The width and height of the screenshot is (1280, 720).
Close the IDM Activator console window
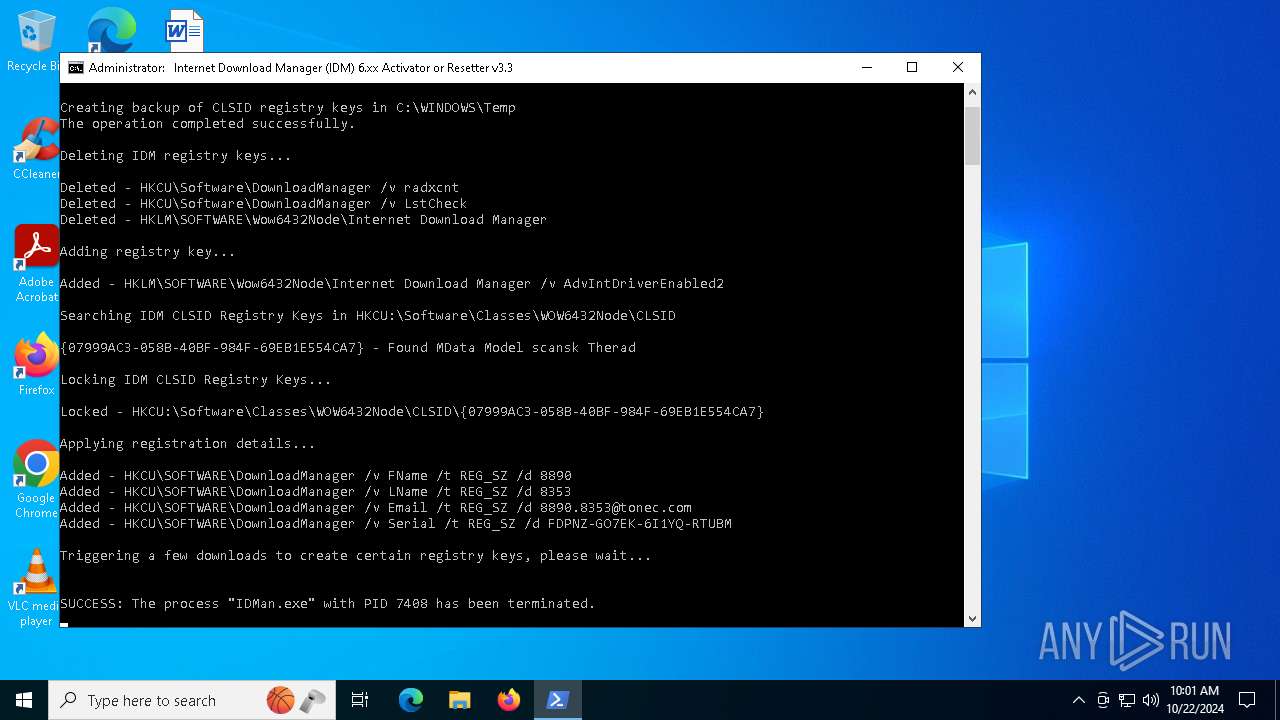[958, 67]
